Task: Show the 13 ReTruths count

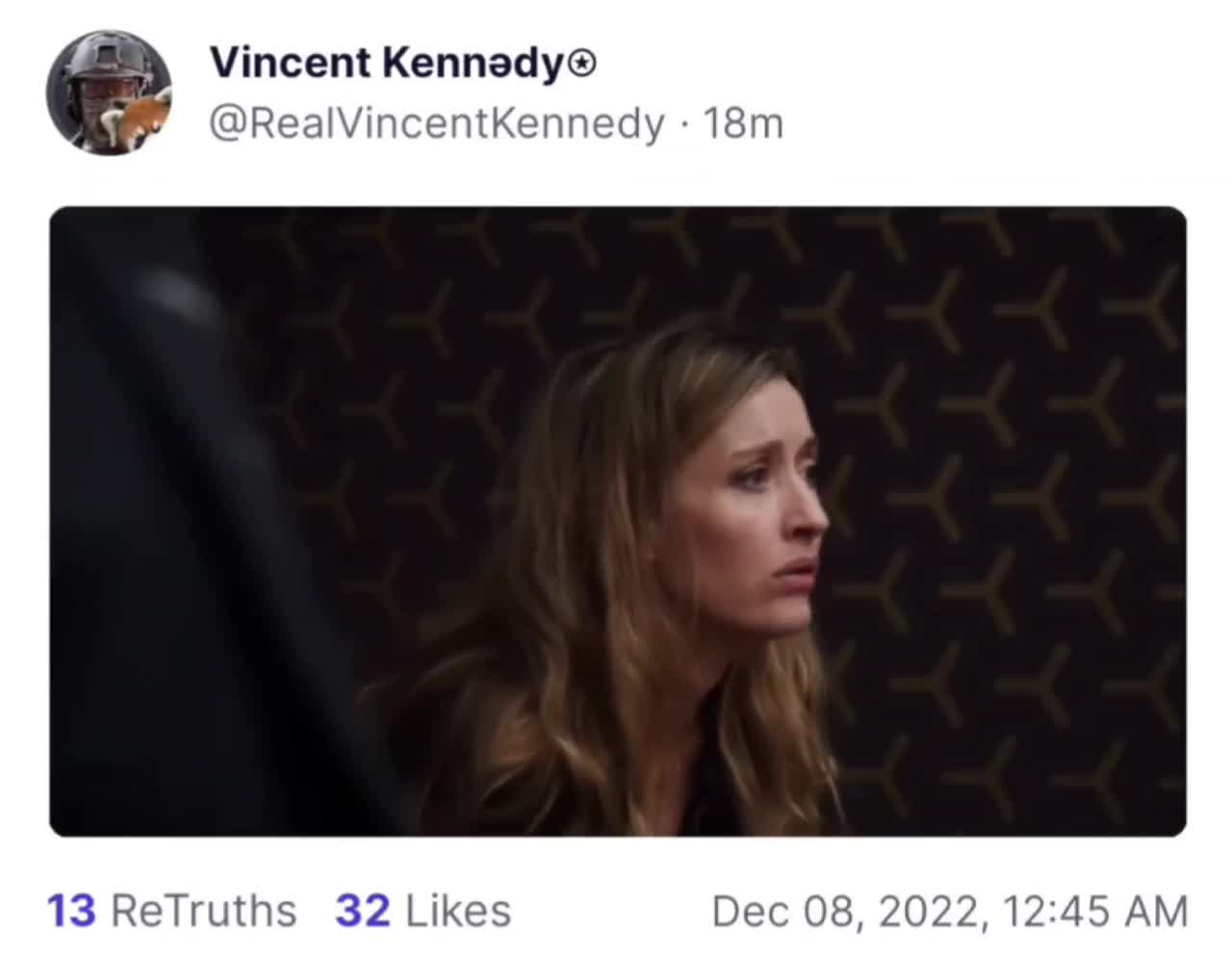Action: pyautogui.click(x=72, y=911)
